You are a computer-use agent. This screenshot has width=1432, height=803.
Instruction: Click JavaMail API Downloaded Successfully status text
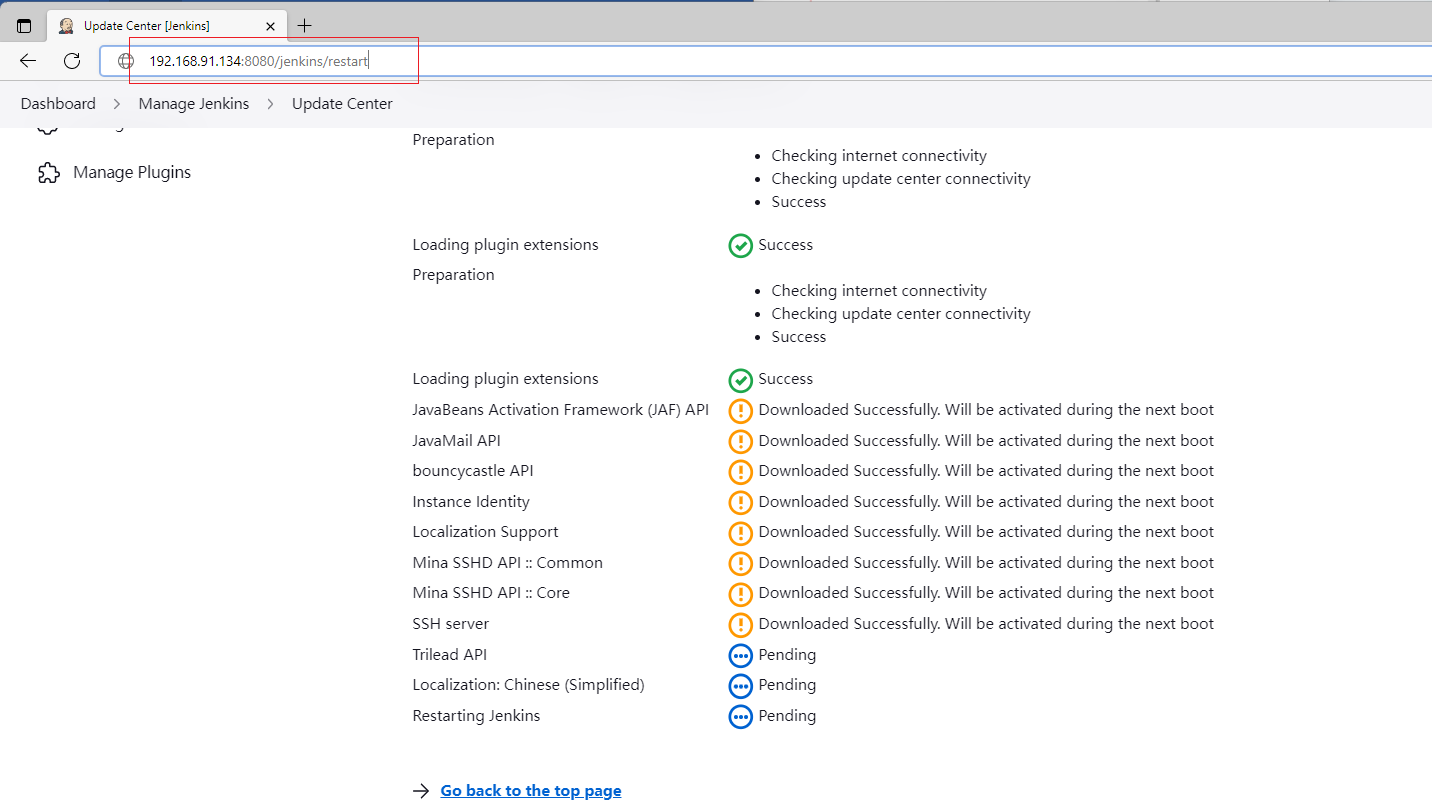[x=986, y=441]
